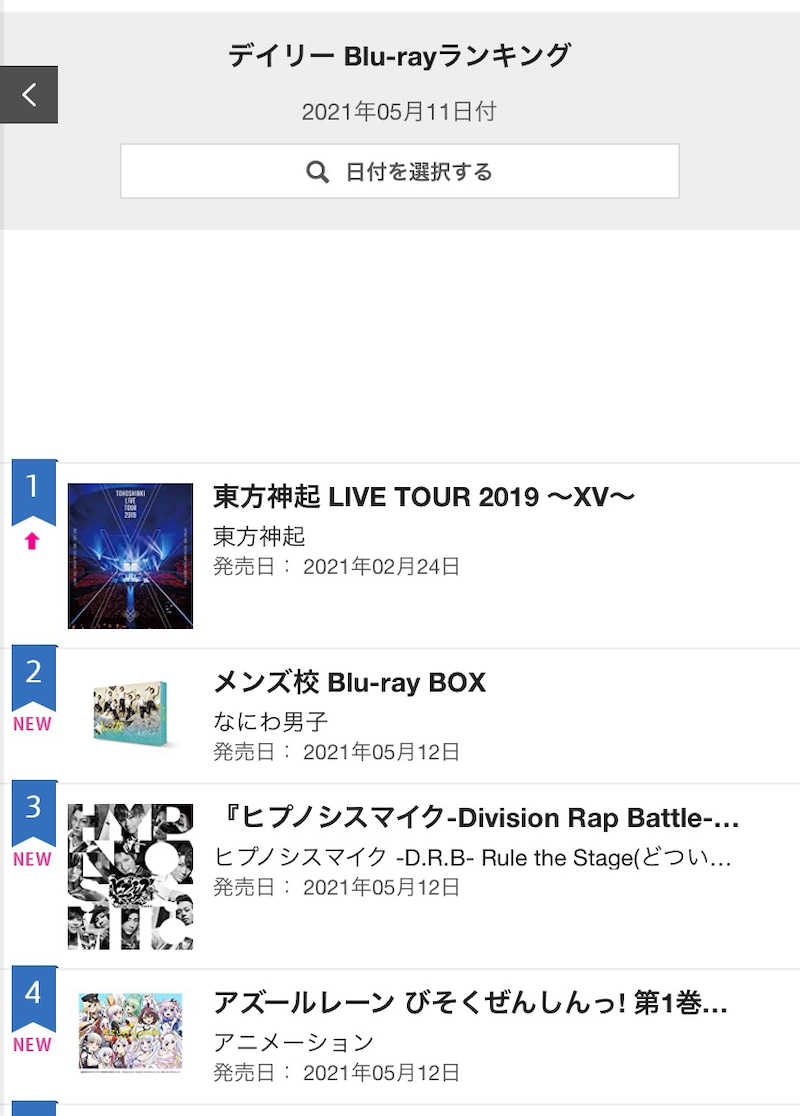Open the アズールレーン cover thumbnail

point(130,1032)
